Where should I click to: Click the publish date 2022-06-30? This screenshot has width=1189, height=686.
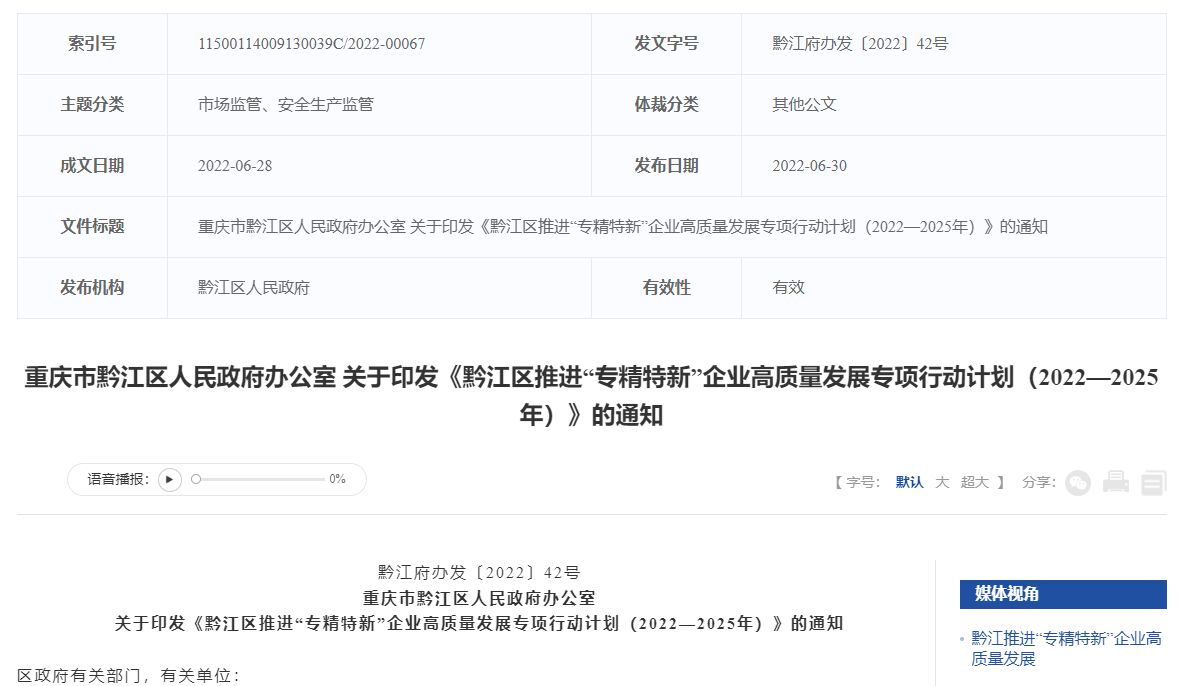[809, 166]
